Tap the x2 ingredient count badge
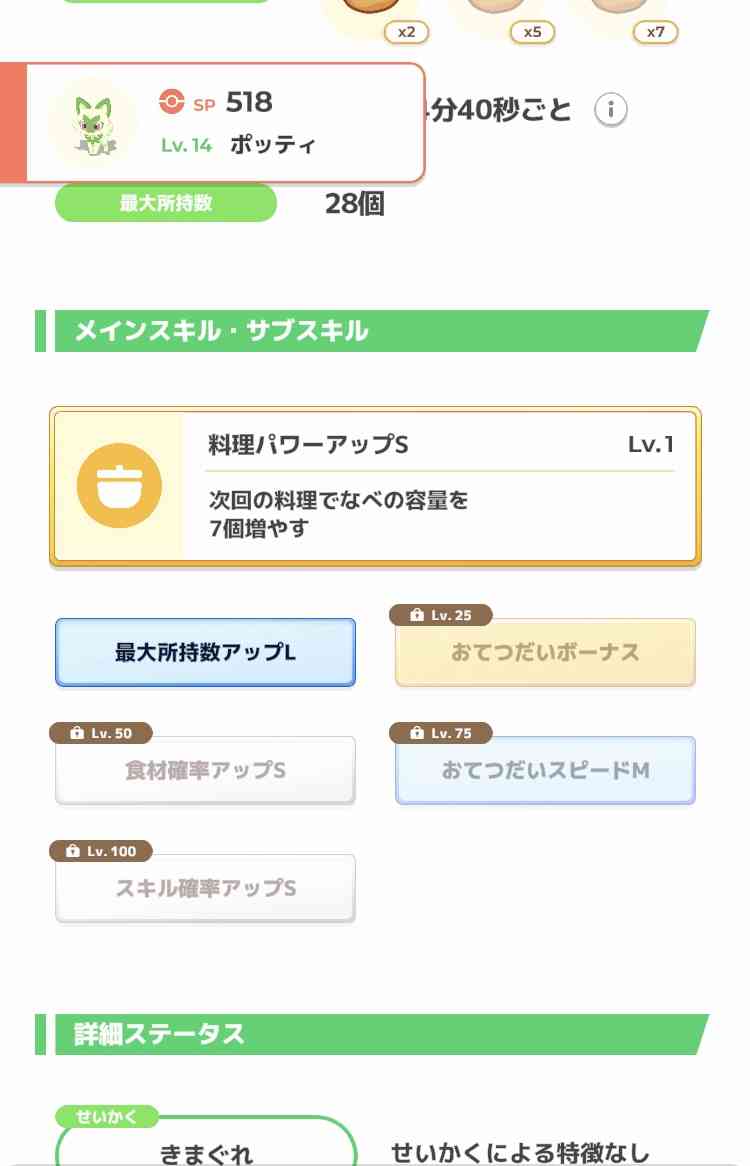This screenshot has width=750, height=1166. [x=406, y=32]
